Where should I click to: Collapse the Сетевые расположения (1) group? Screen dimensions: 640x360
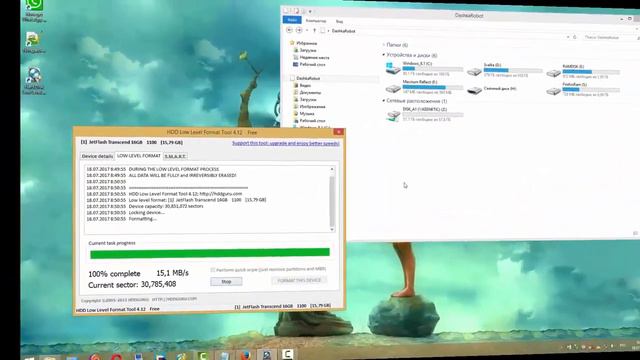[384, 100]
